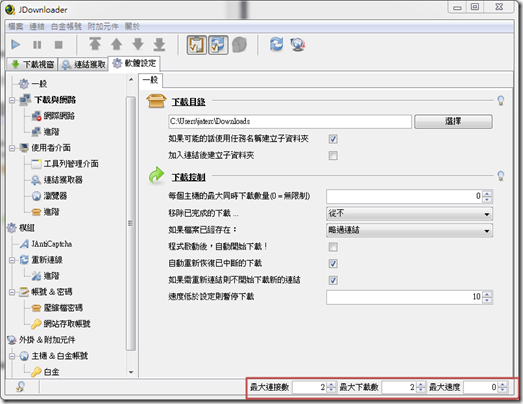Screen dimensions: 523x404
Task: Click the status bar icon at bottom left
Action: tap(21, 387)
